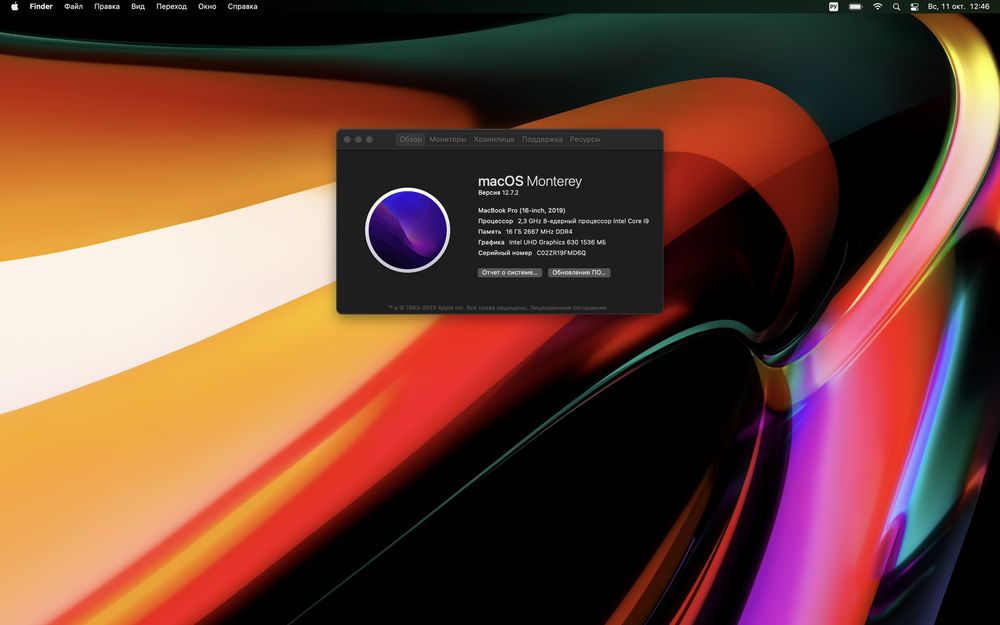Viewport: 1000px width, 625px height.
Task: Click the date and time clock
Action: 959,6
